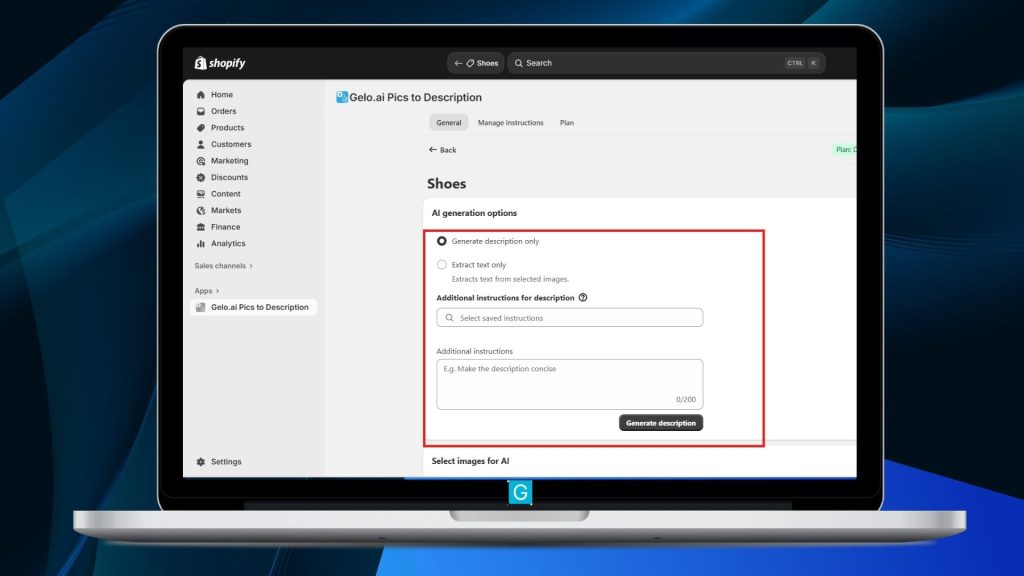The height and width of the screenshot is (576, 1024).
Task: Open the Plan tab
Action: pyautogui.click(x=567, y=123)
